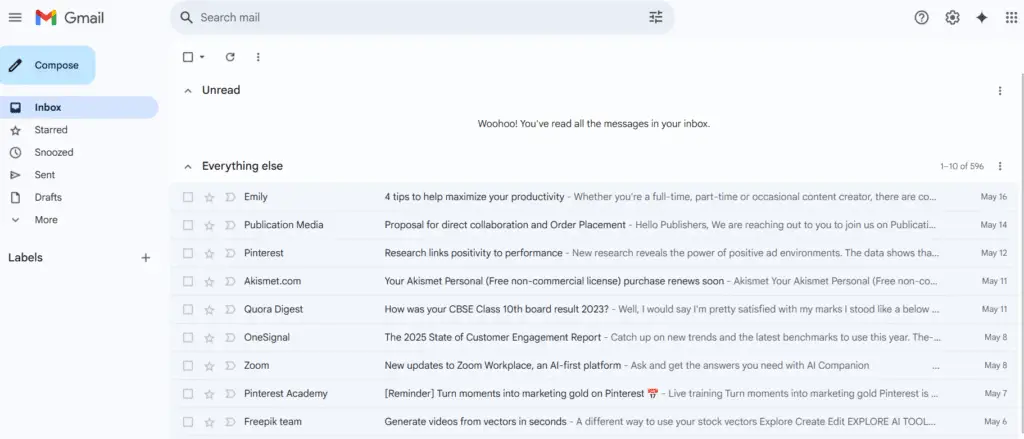Select the Zoom email checkbox
Viewport: 1024px width, 439px height.
click(188, 365)
